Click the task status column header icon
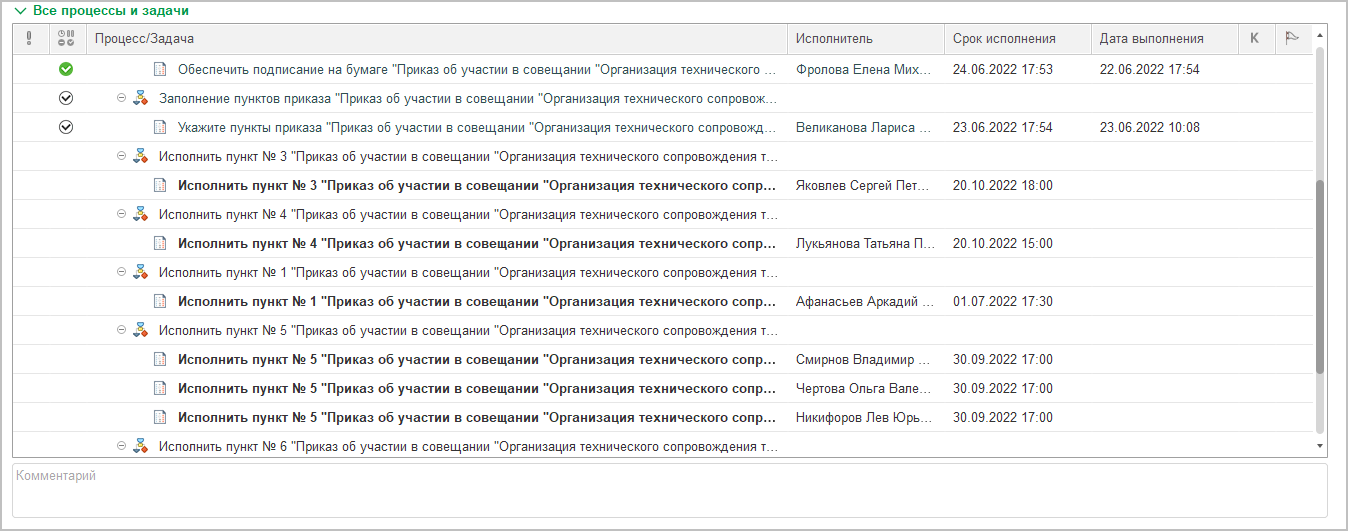1348x531 pixels. tap(66, 39)
